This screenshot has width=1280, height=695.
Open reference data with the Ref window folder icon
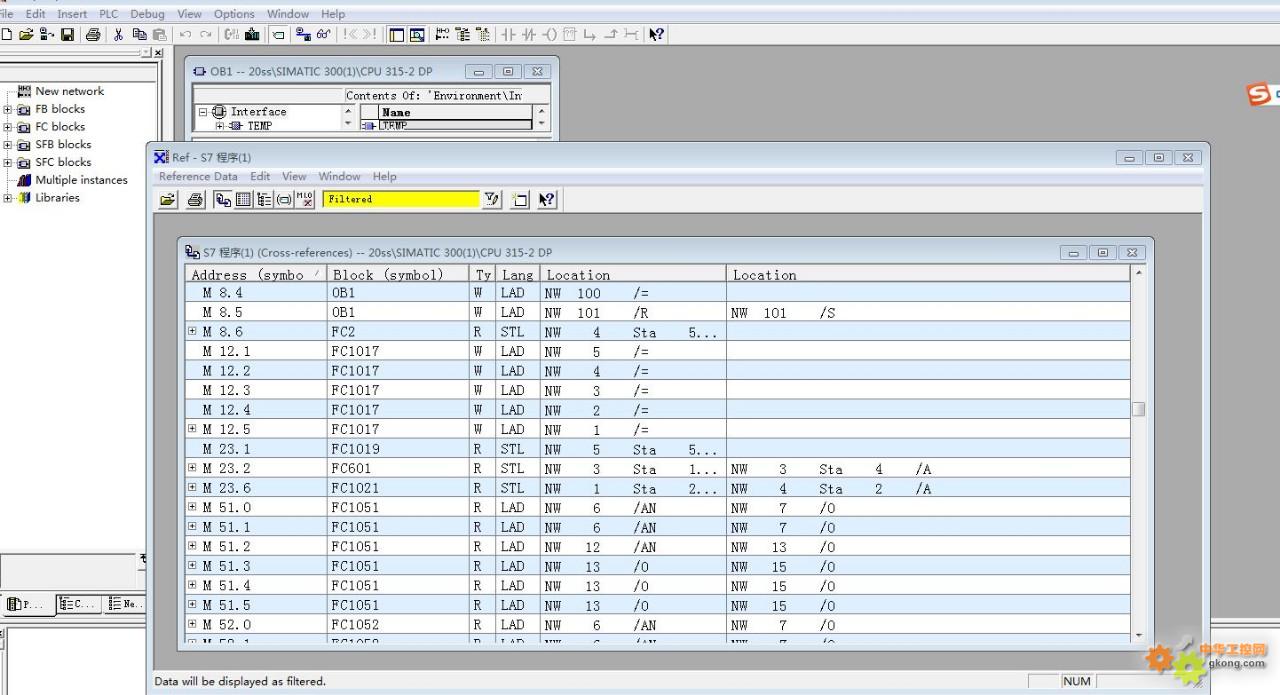pyautogui.click(x=168, y=199)
